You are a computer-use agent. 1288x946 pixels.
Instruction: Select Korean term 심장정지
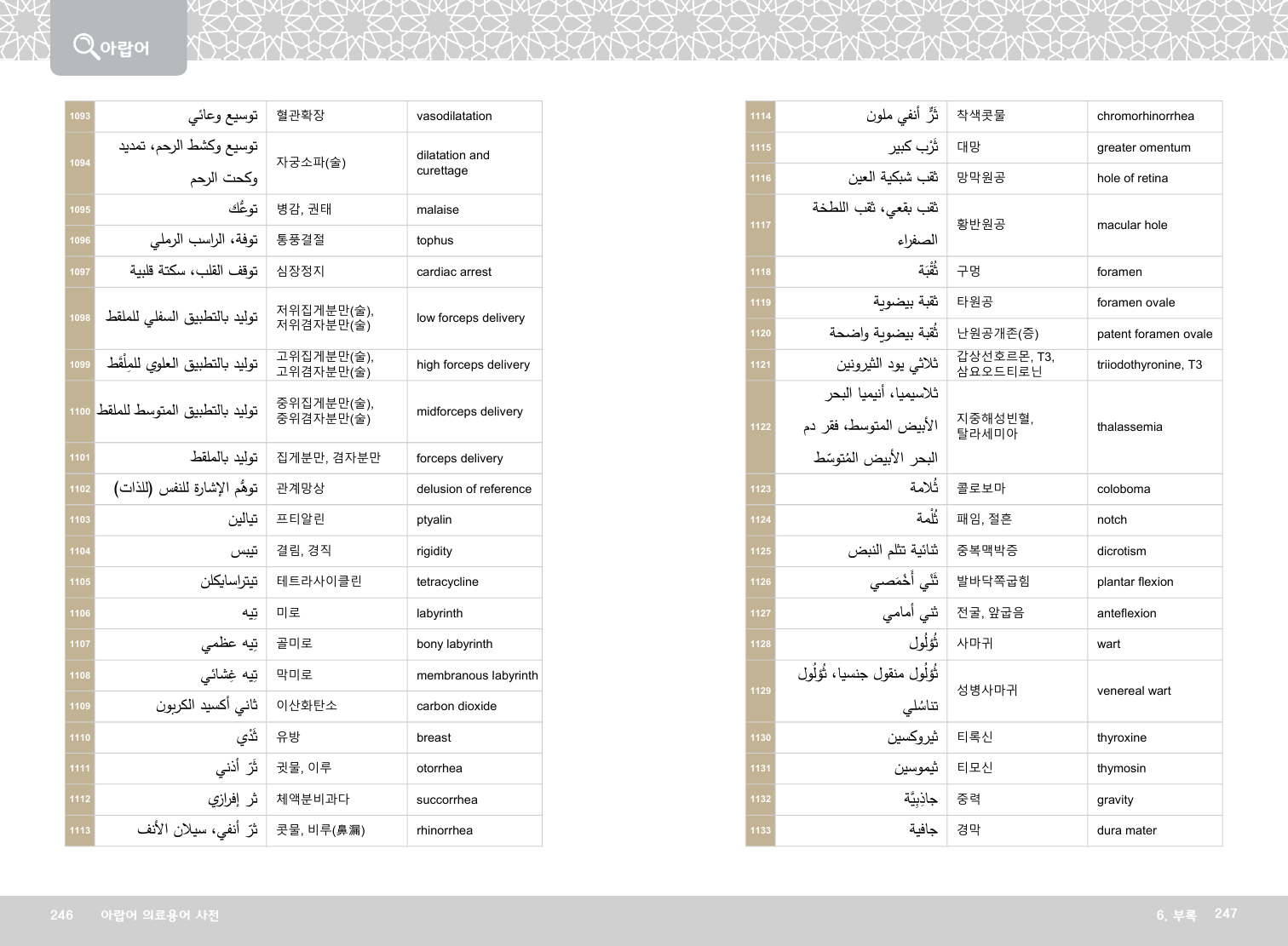[300, 272]
